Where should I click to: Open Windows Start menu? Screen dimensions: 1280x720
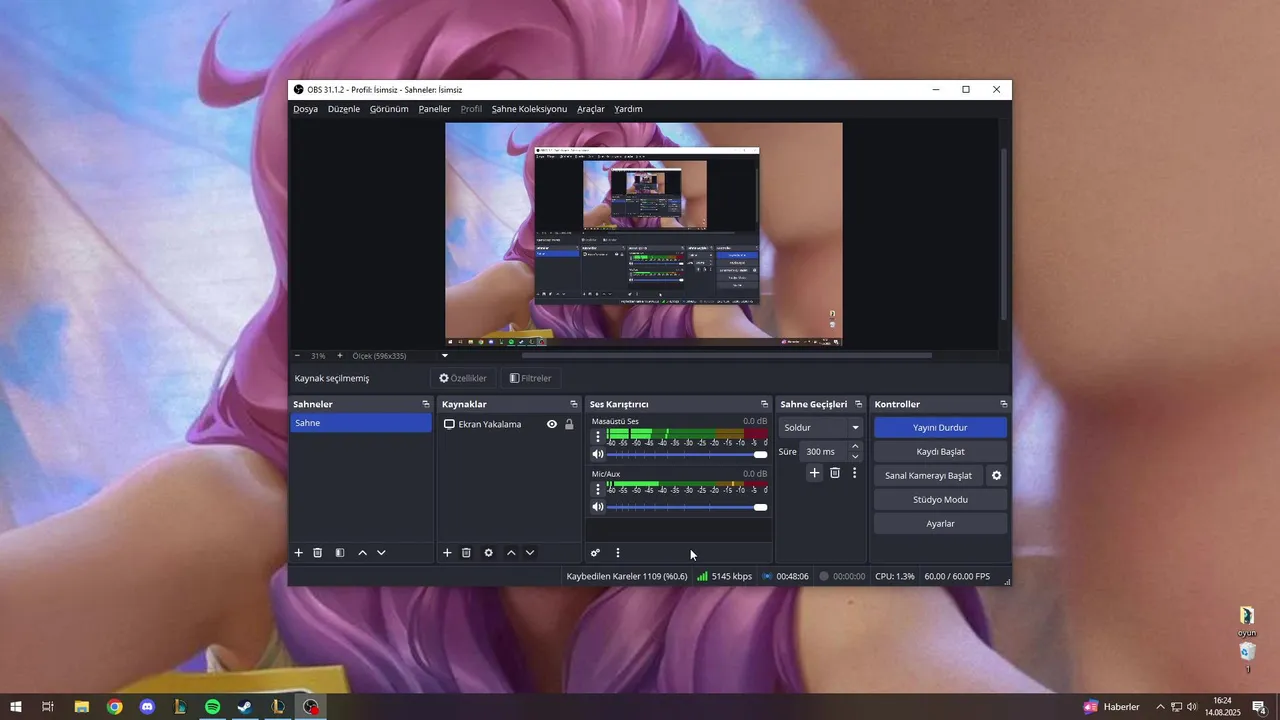point(16,707)
